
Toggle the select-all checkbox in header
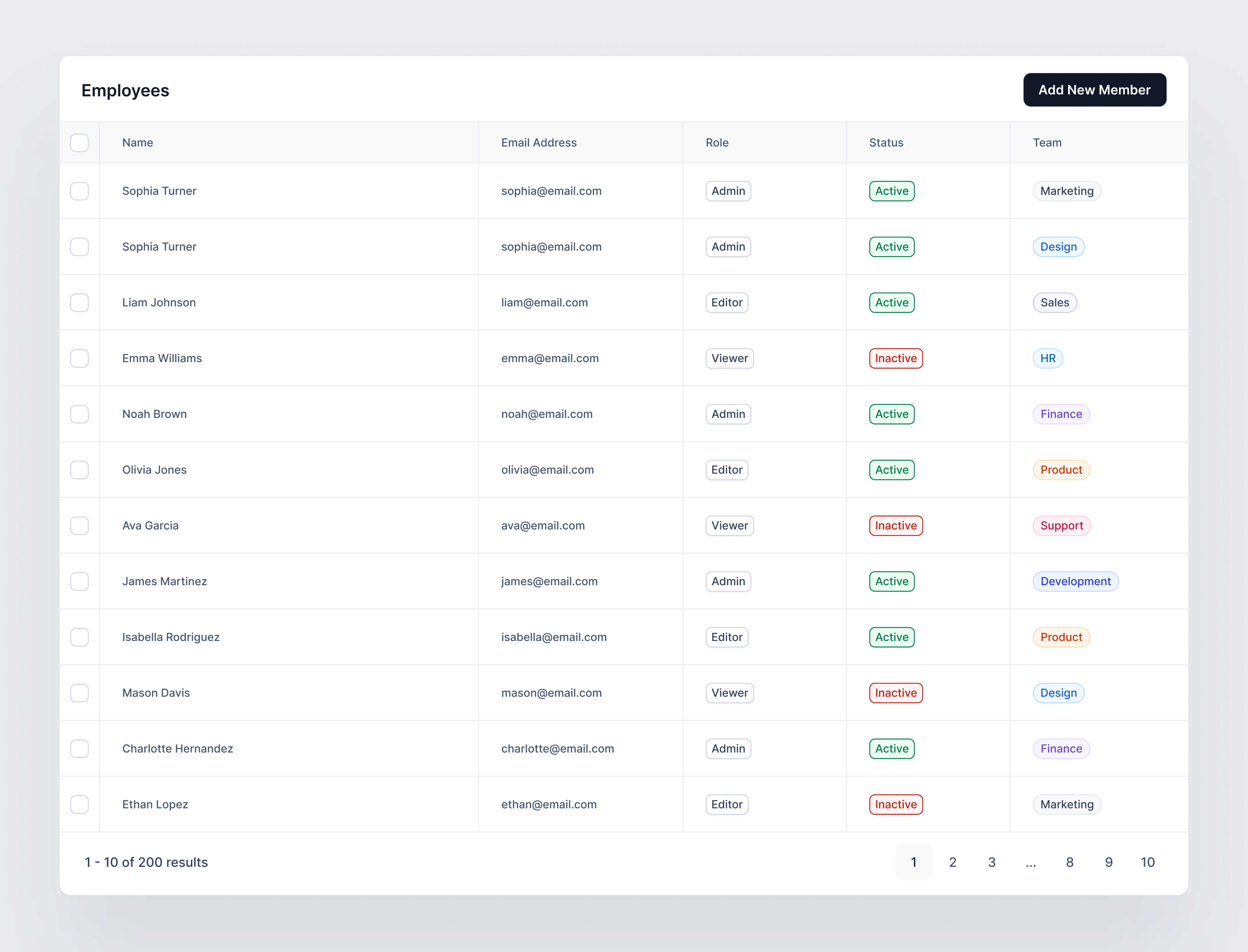(x=79, y=143)
